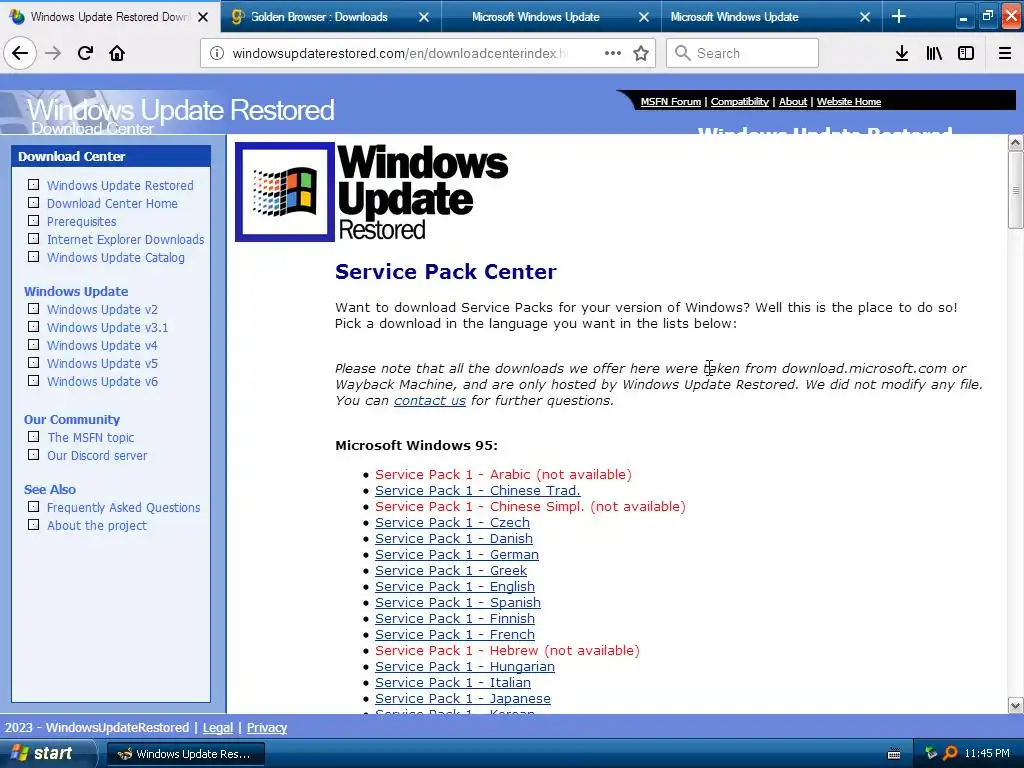Download Service Pack 1 - Hungarian

pos(465,666)
